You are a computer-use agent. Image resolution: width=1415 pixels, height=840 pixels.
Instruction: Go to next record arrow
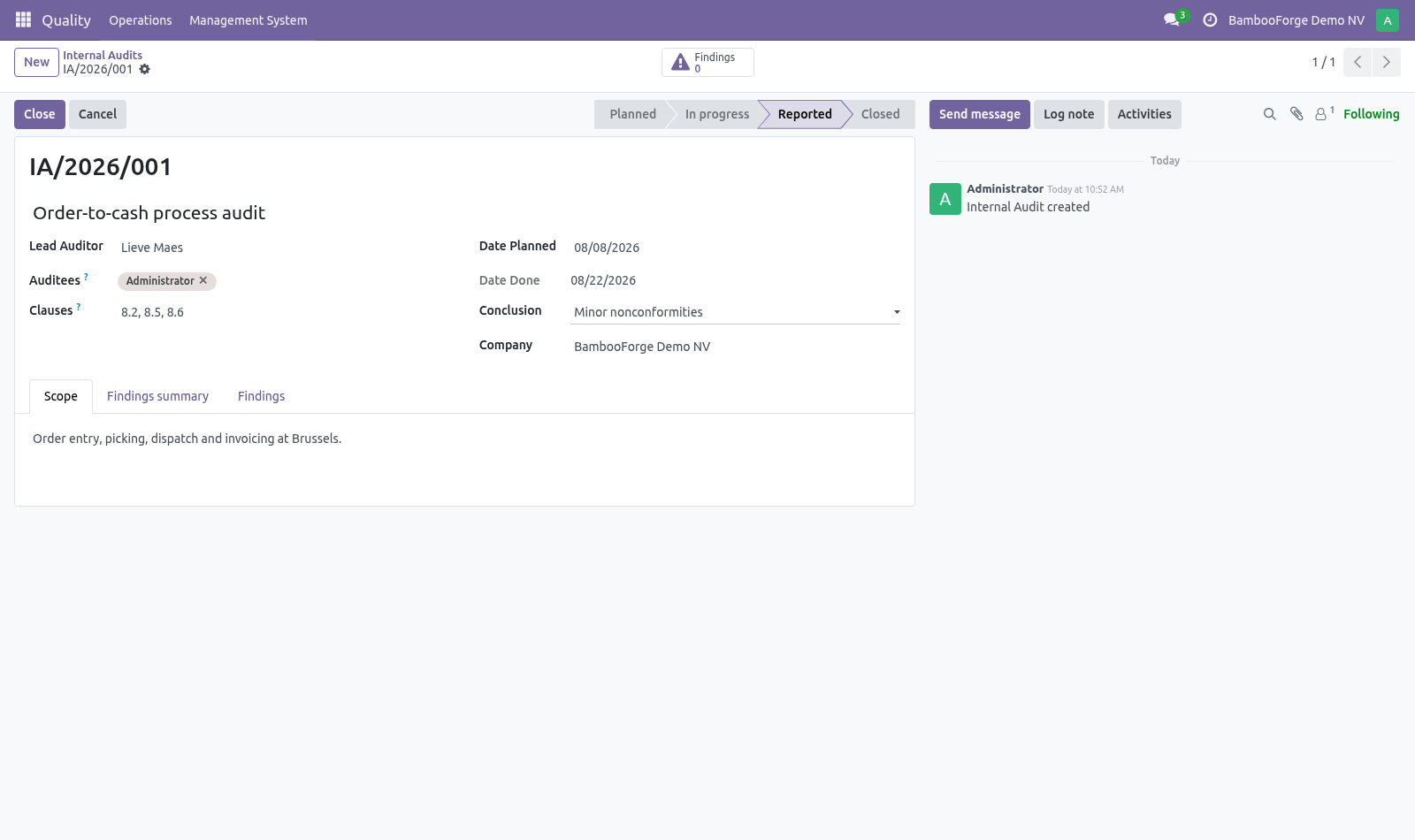[x=1386, y=62]
